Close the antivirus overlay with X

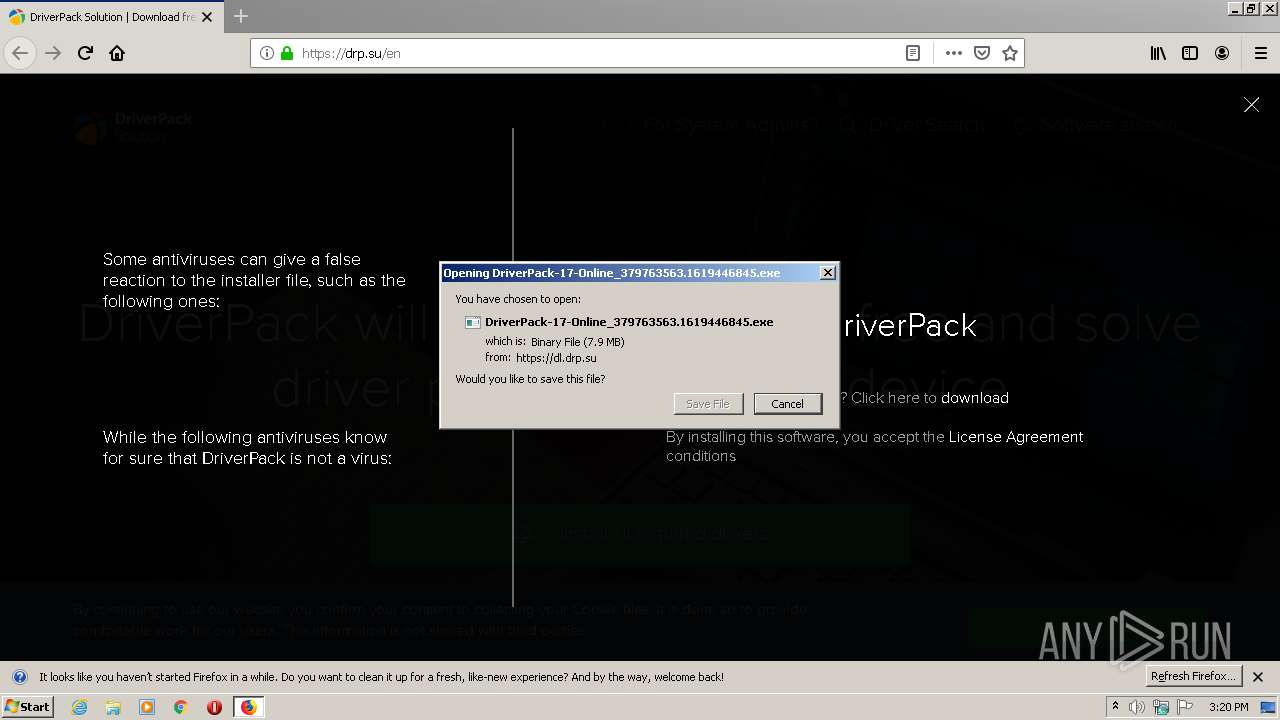click(1251, 104)
